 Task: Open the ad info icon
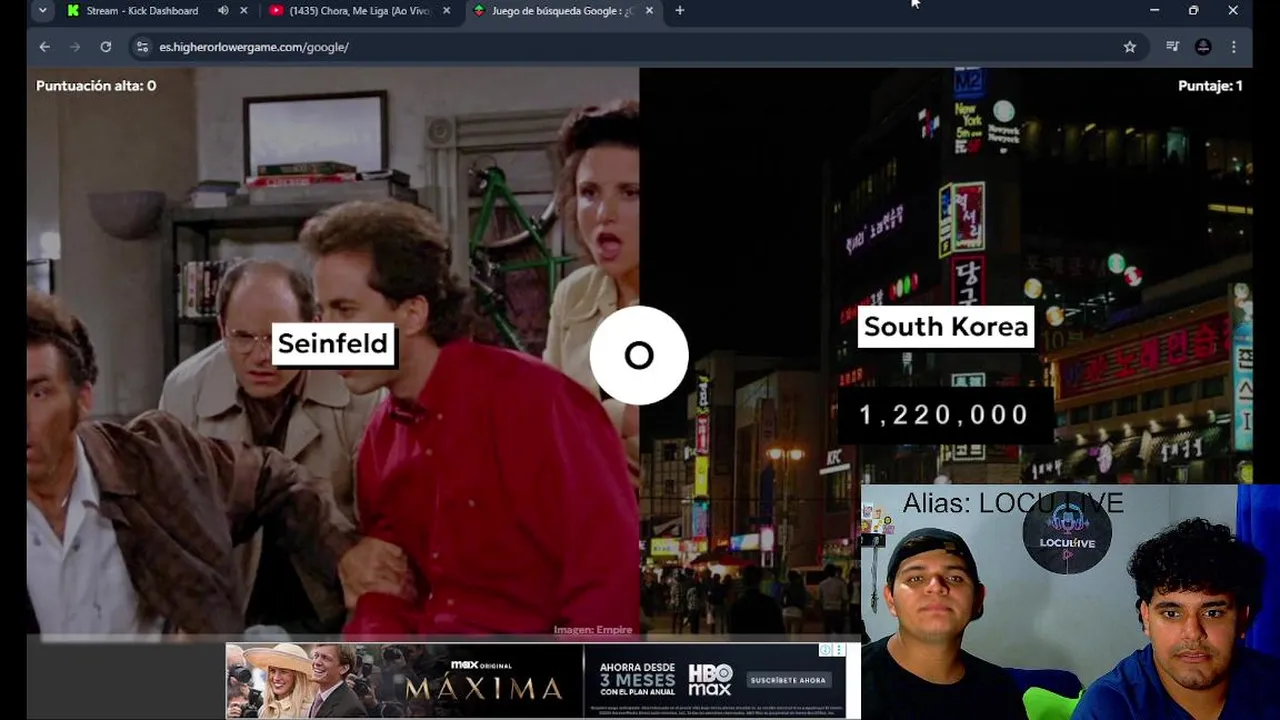click(826, 650)
